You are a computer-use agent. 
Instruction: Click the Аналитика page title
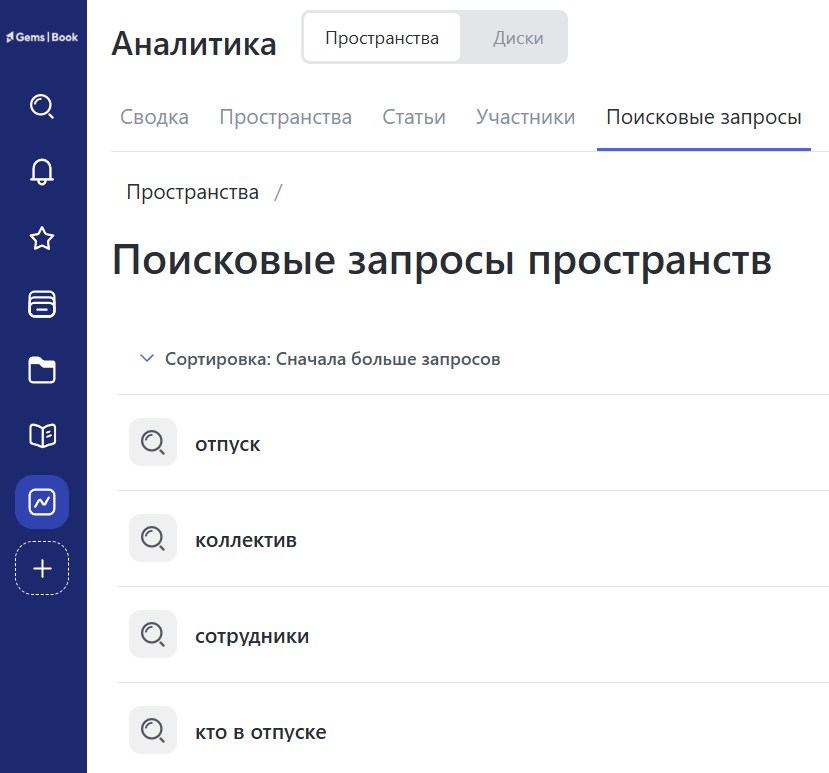pos(194,43)
